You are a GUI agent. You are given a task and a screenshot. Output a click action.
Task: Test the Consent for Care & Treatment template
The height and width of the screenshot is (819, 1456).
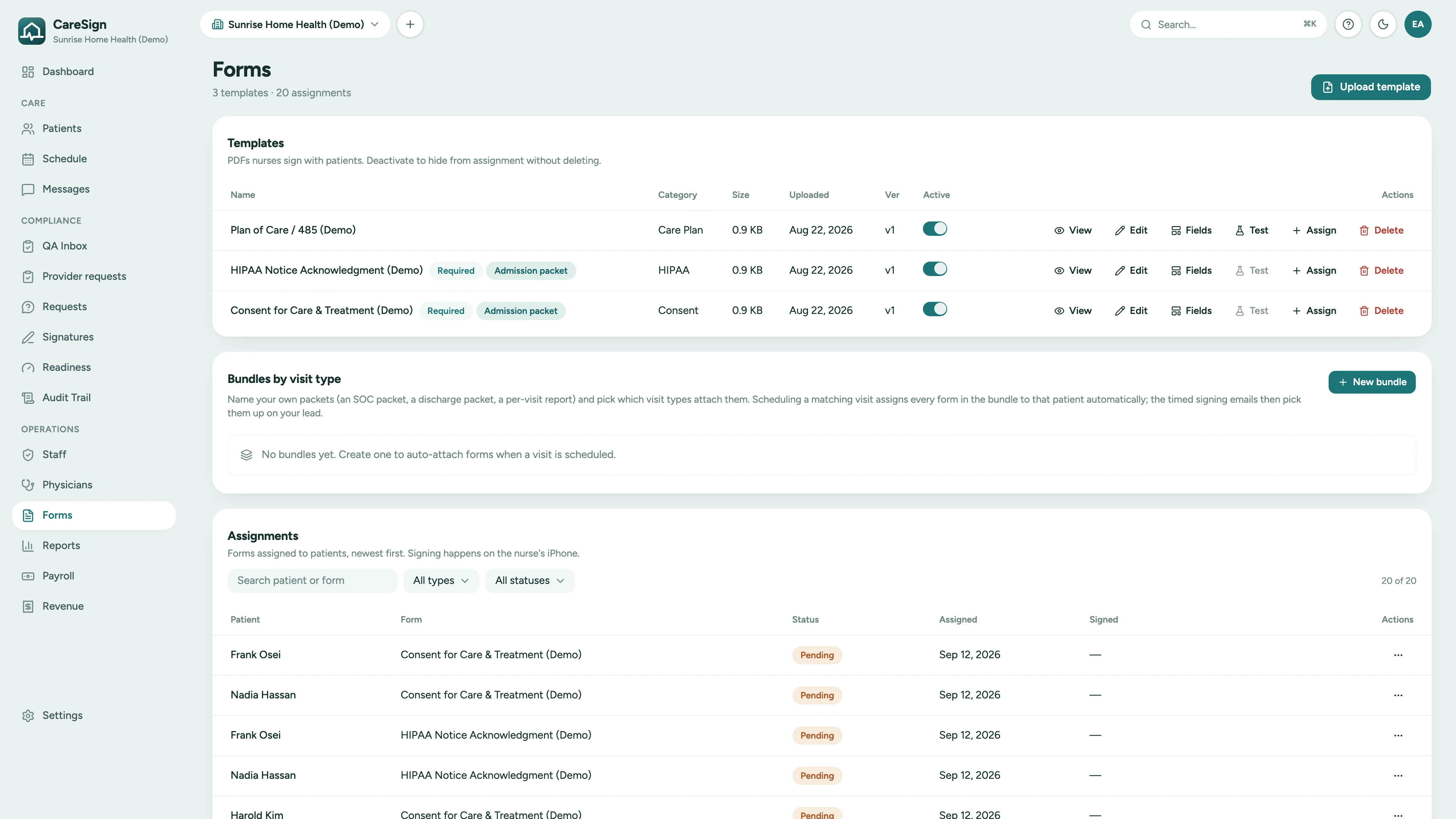pos(1251,310)
